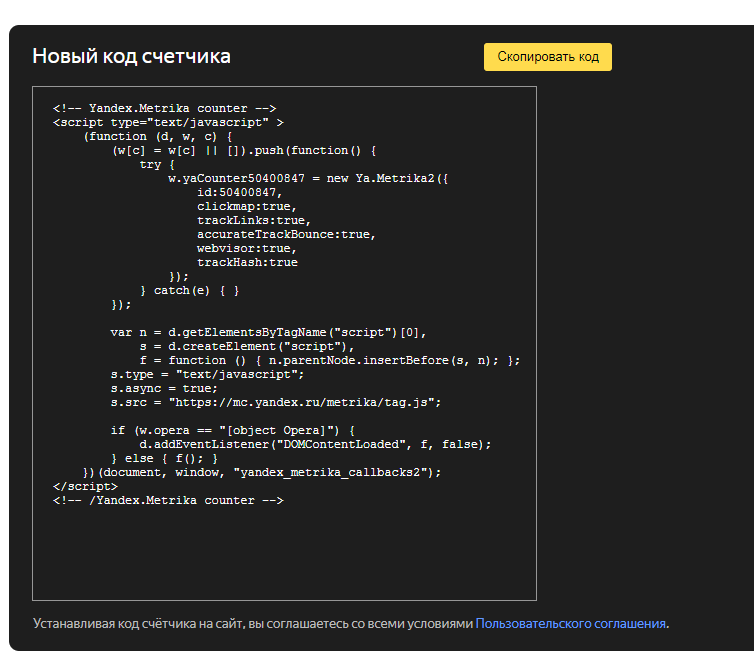754x668 pixels.
Task: Click the s.src tag.js URL line
Action: 276,402
